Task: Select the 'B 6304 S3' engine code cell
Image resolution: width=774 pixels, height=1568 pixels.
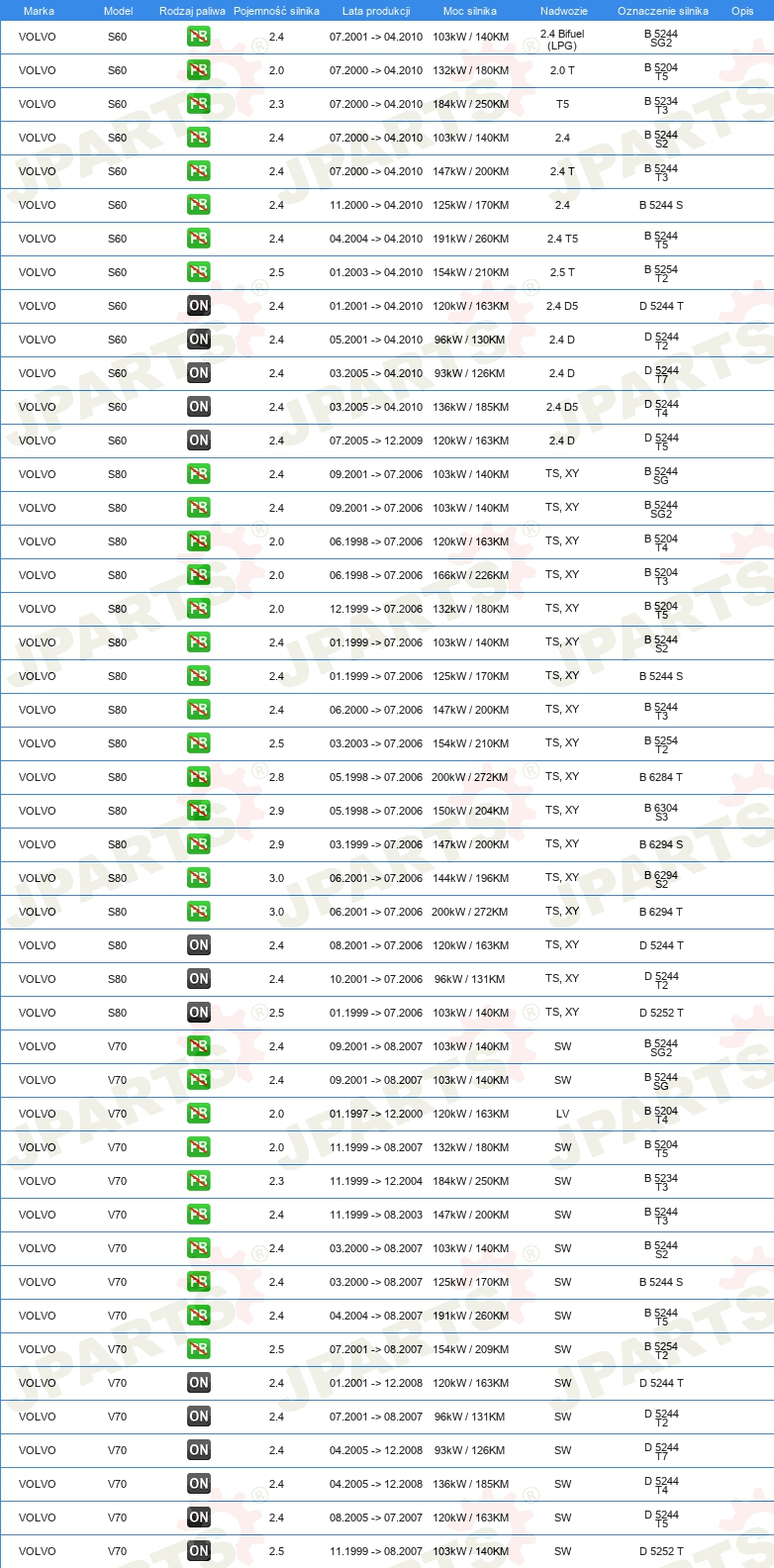Action: [661, 812]
